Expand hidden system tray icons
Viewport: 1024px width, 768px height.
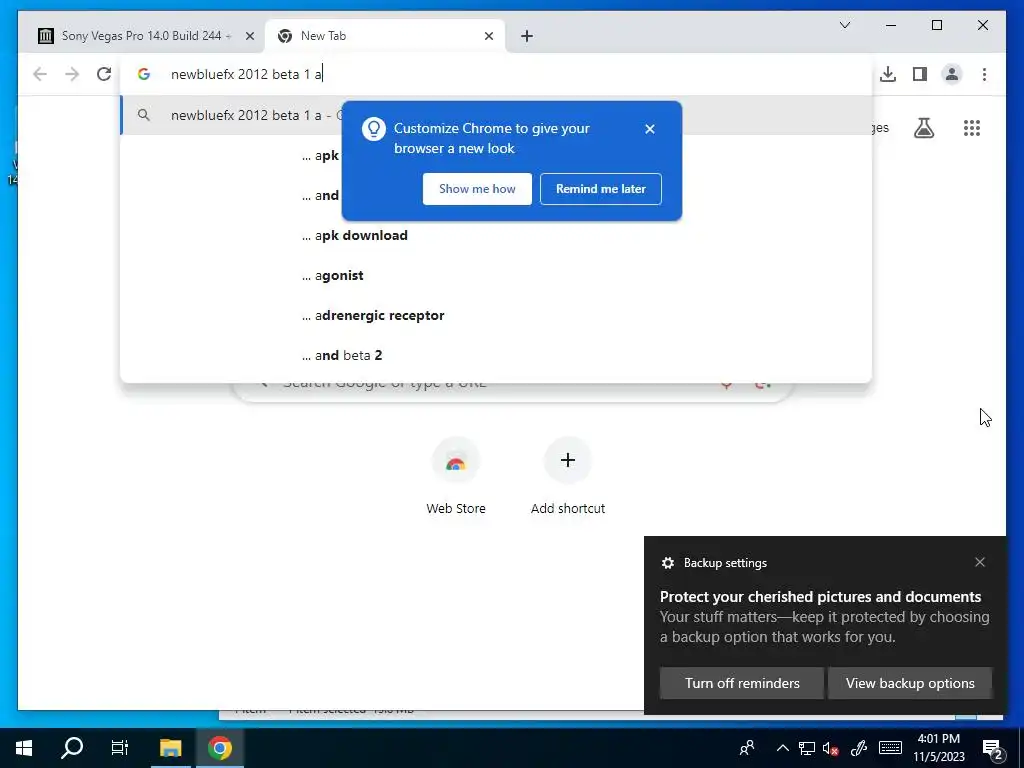point(782,748)
